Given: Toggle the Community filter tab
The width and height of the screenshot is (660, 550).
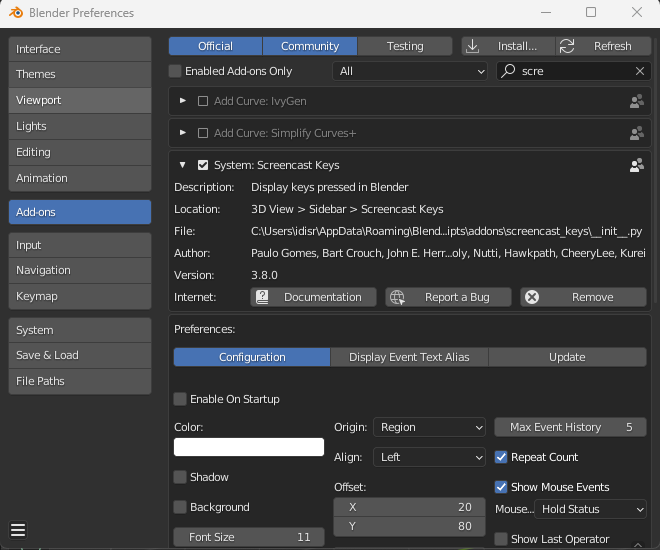Looking at the screenshot, I should [x=310, y=46].
